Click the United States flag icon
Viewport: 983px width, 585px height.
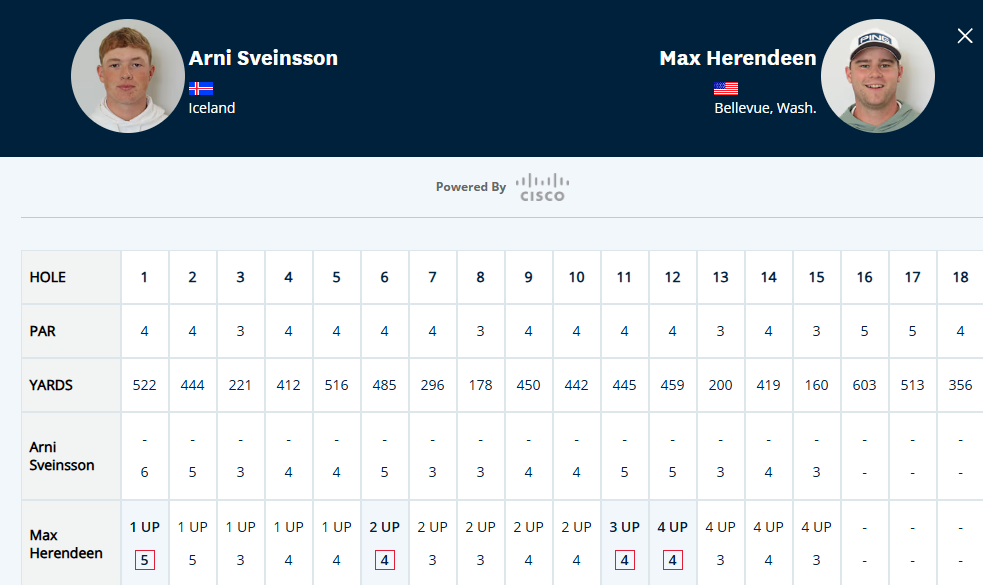[725, 88]
